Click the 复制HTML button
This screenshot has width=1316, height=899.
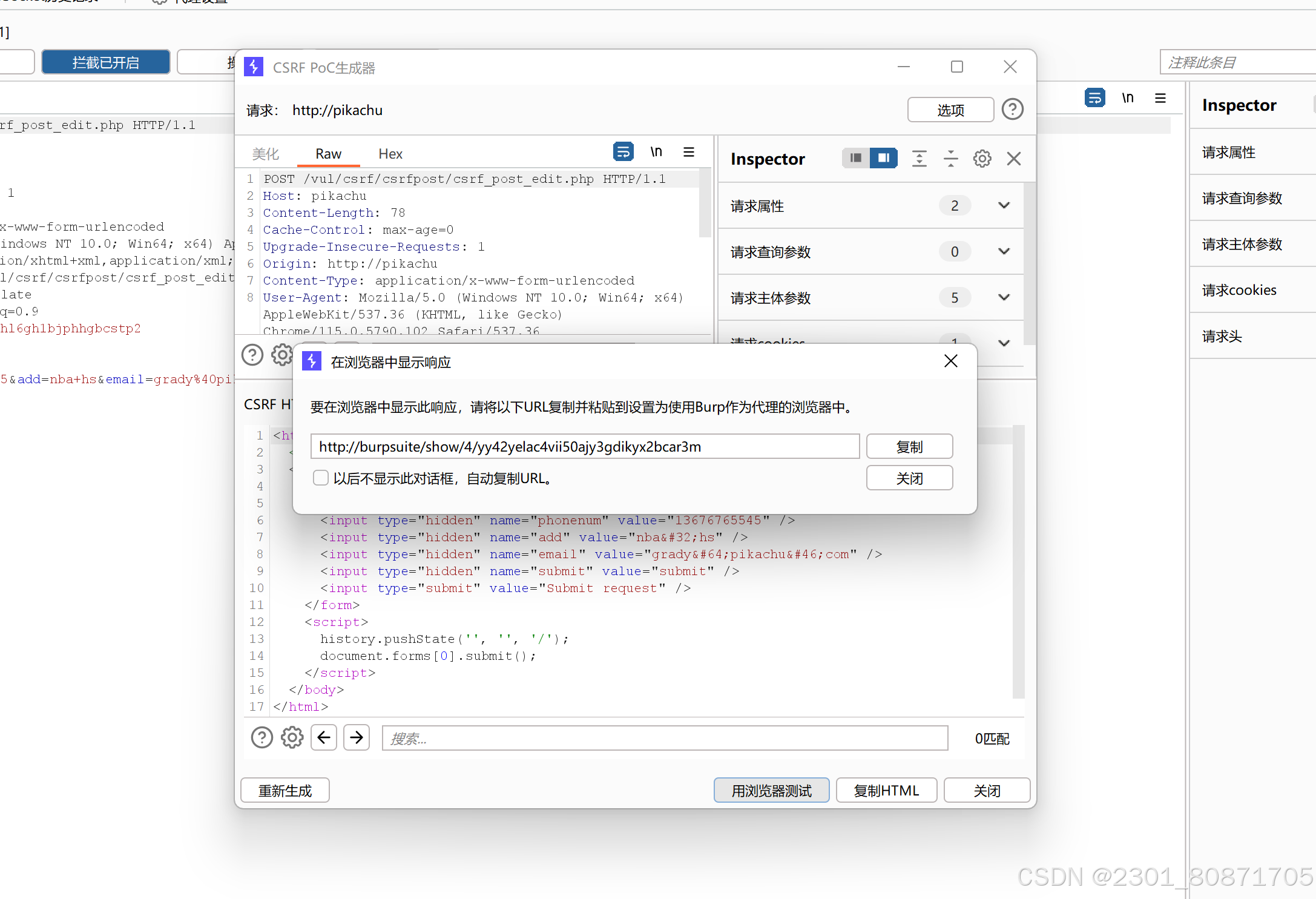(x=886, y=791)
